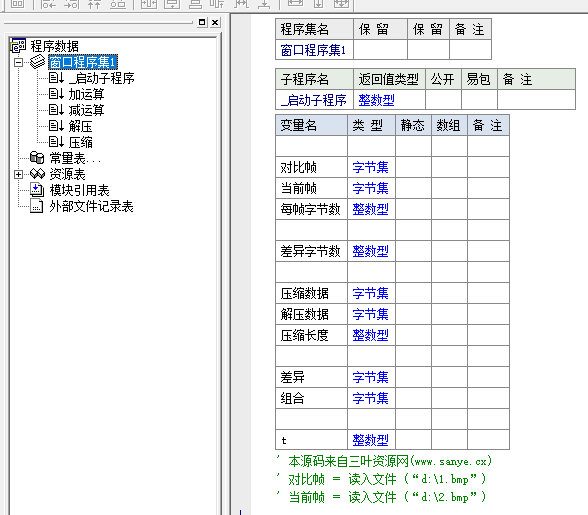Click the subroutine icon beside 压缩
Screen dimensions: 588x515
56,142
